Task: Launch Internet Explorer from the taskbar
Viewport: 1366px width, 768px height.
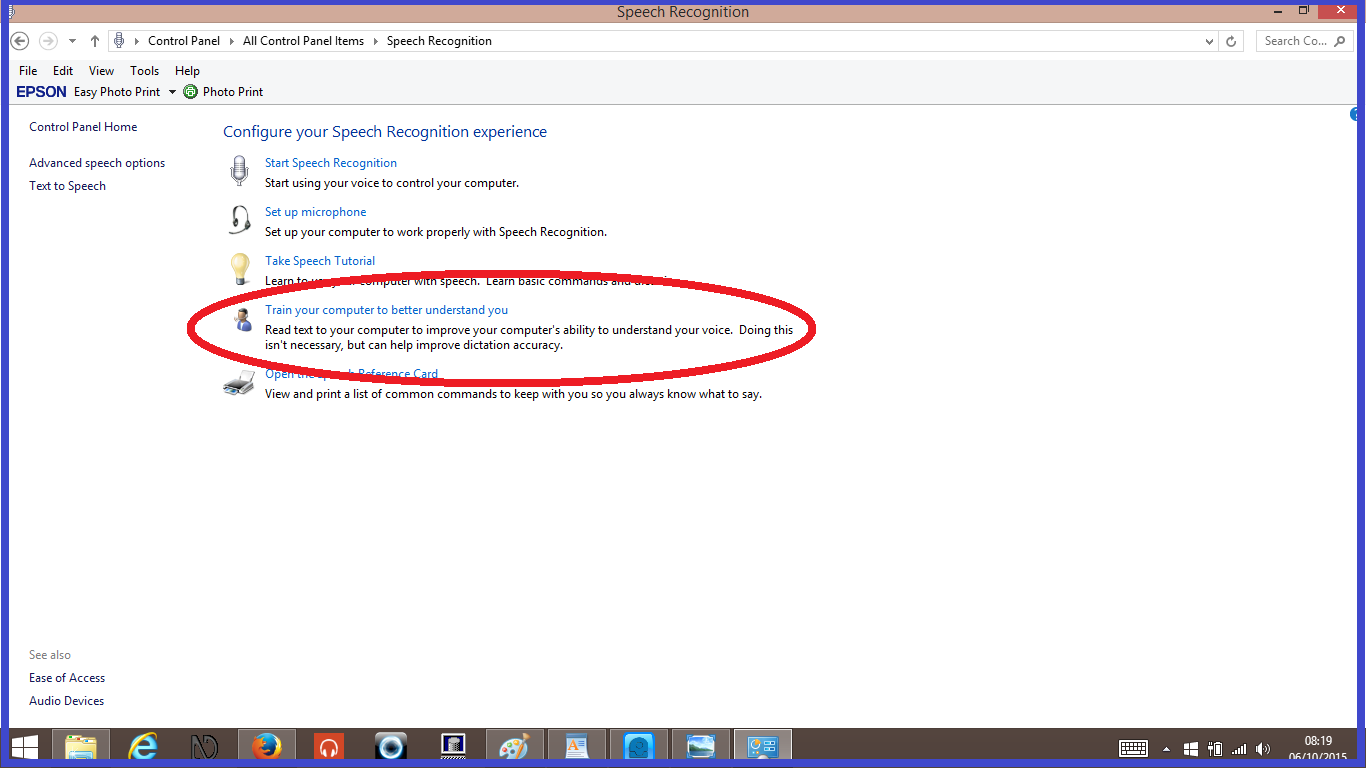Action: 144,747
